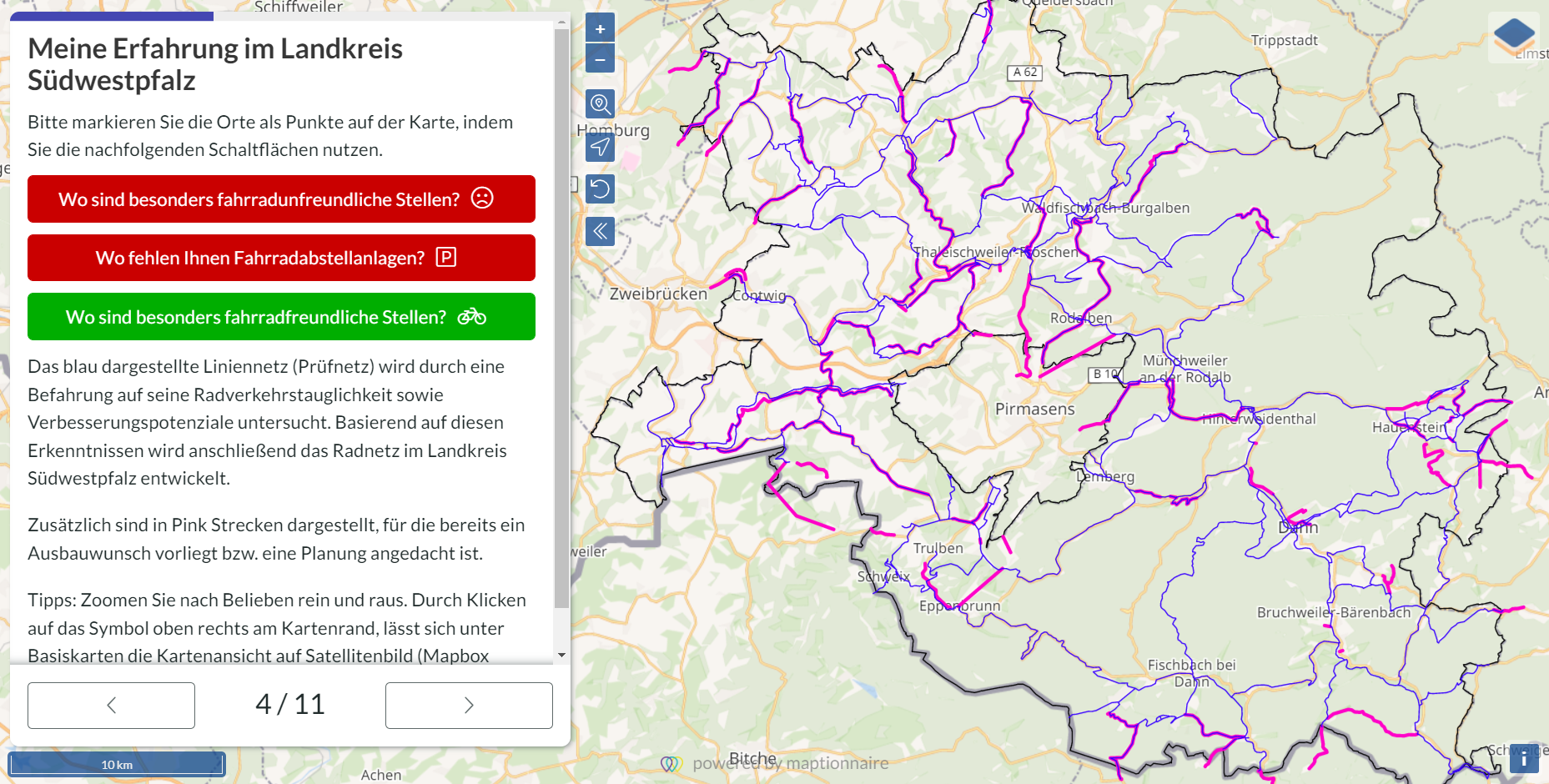Go back to the previous survey page

[111, 706]
